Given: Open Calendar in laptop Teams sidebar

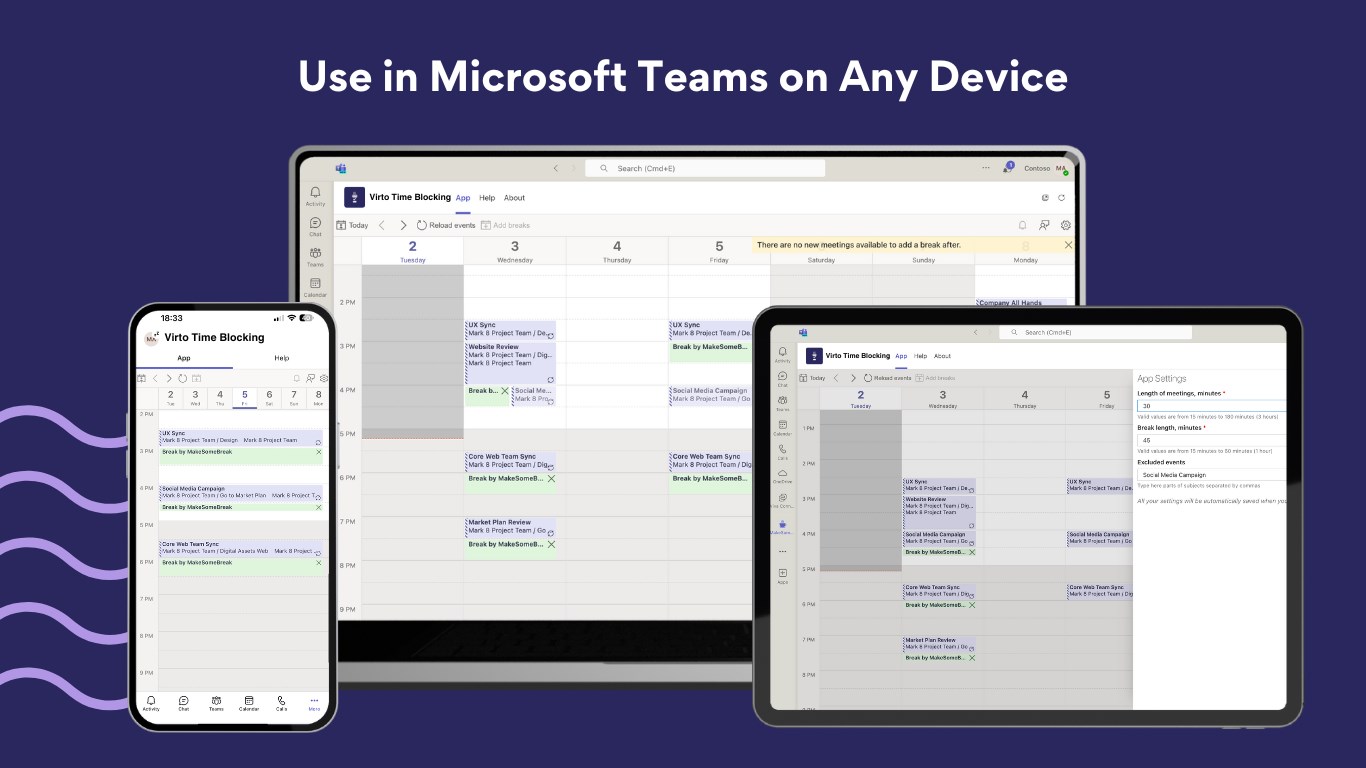Looking at the screenshot, I should coord(315,287).
